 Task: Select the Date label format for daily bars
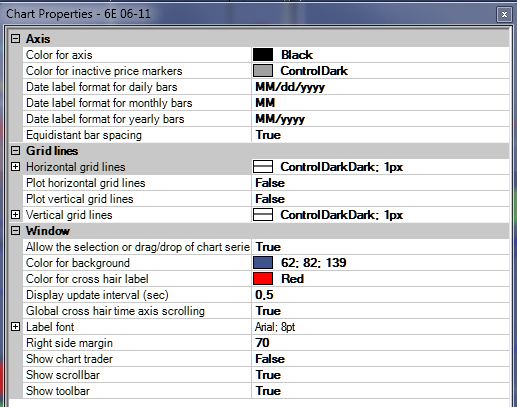pyautogui.click(x=102, y=87)
